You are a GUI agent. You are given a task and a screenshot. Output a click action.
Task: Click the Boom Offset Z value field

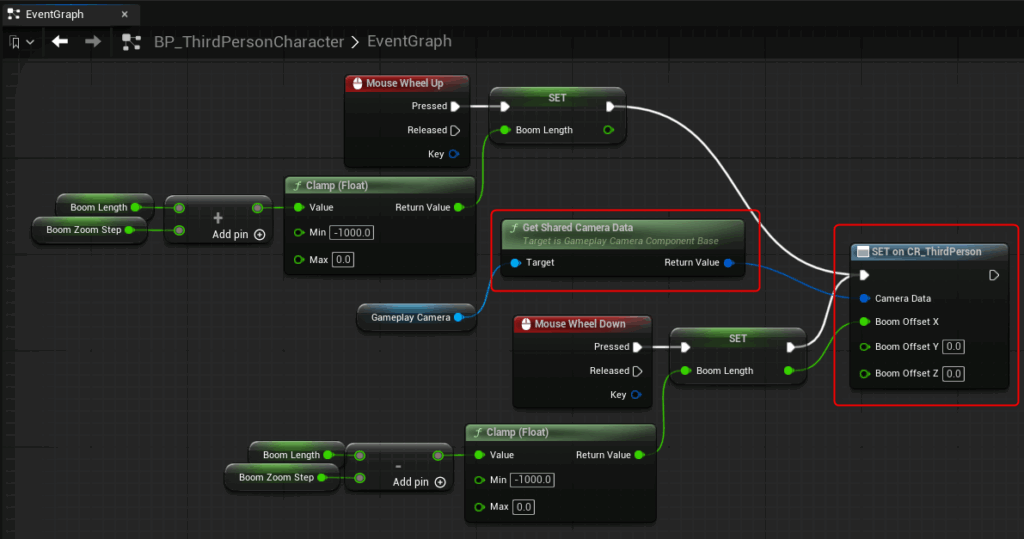[x=953, y=373]
